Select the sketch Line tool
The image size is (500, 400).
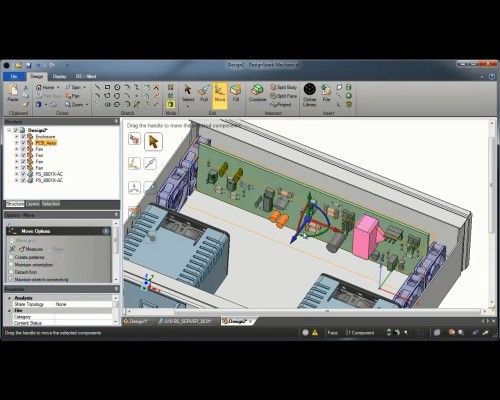click(x=97, y=87)
